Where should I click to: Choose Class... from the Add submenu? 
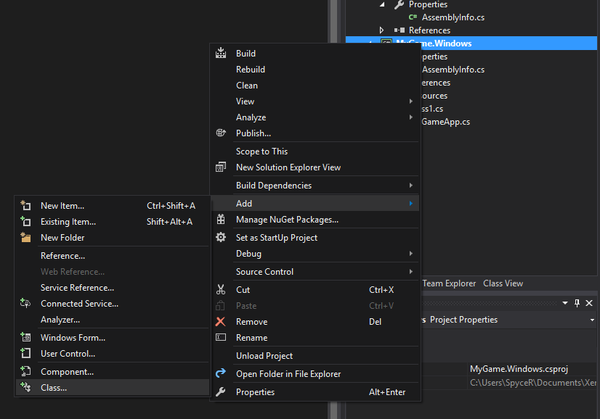point(54,387)
